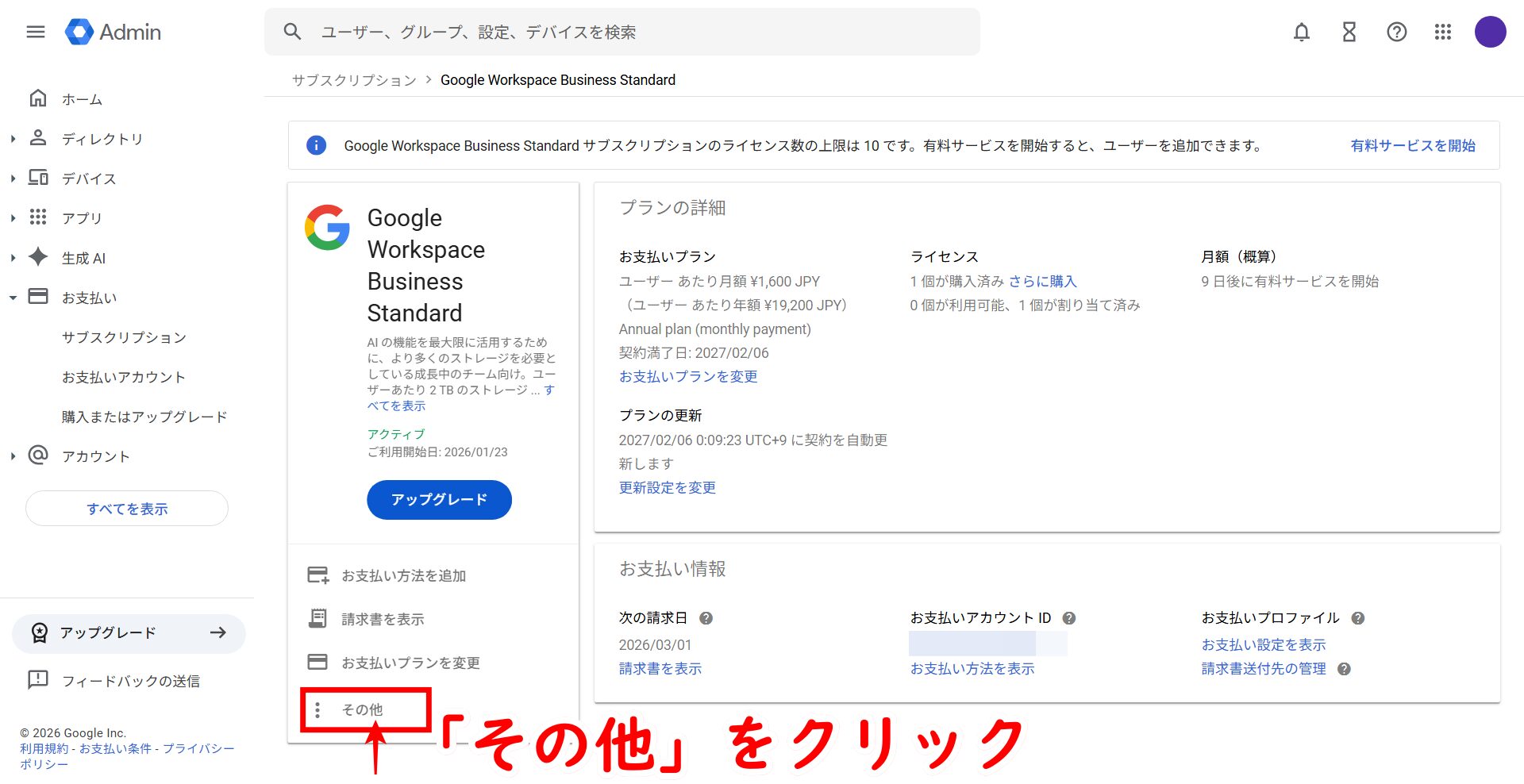
Task: Click the purple account avatar
Action: [1490, 32]
